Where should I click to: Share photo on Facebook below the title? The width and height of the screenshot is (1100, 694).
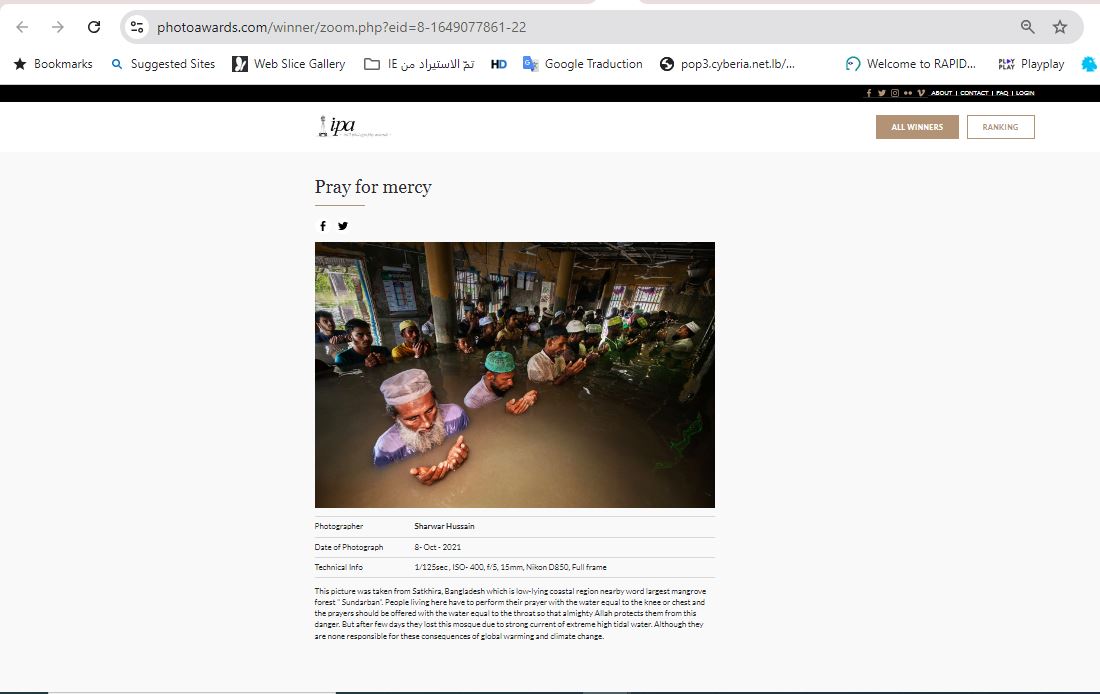pos(323,226)
